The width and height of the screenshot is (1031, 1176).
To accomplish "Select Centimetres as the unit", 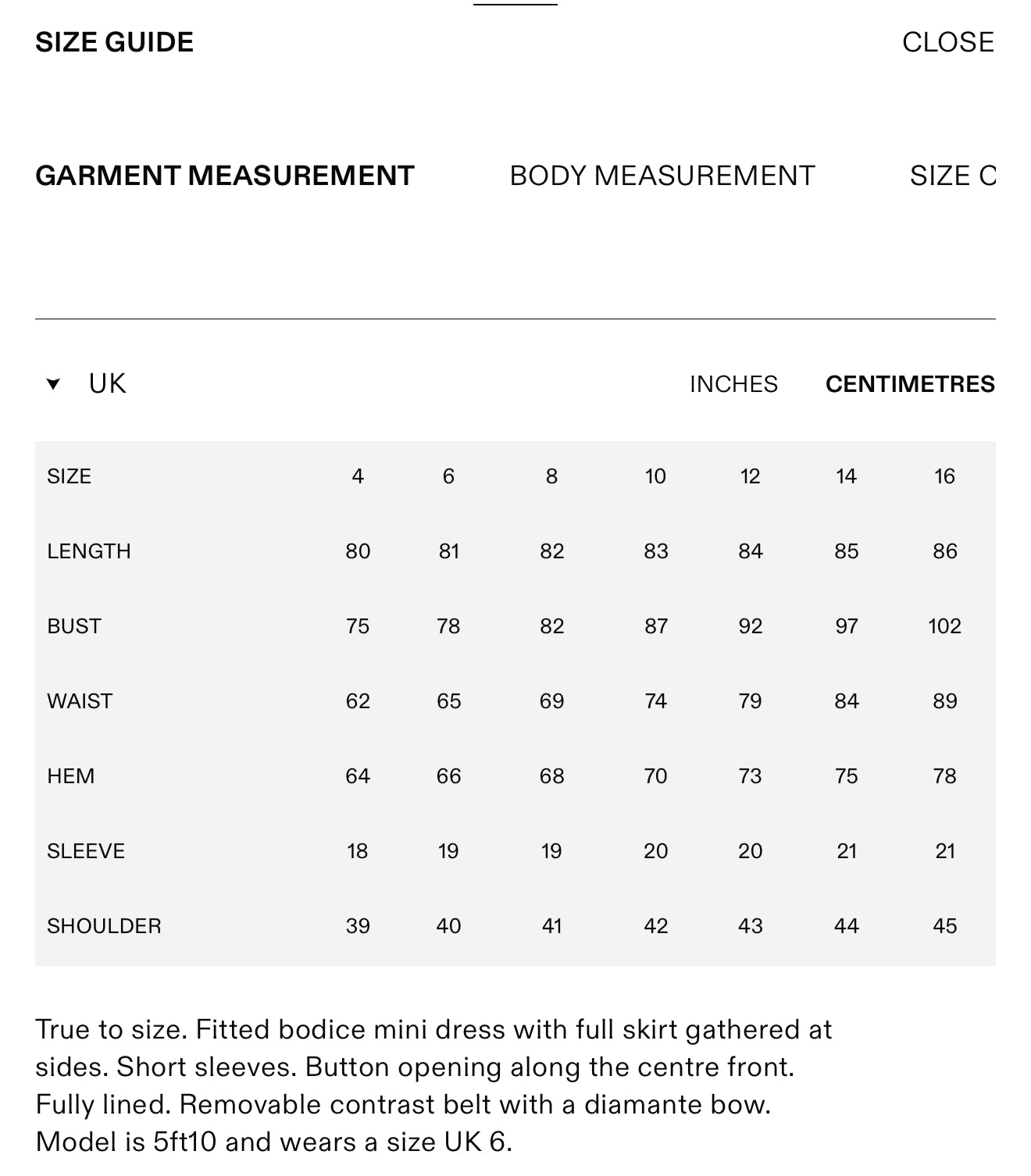I will (x=909, y=384).
